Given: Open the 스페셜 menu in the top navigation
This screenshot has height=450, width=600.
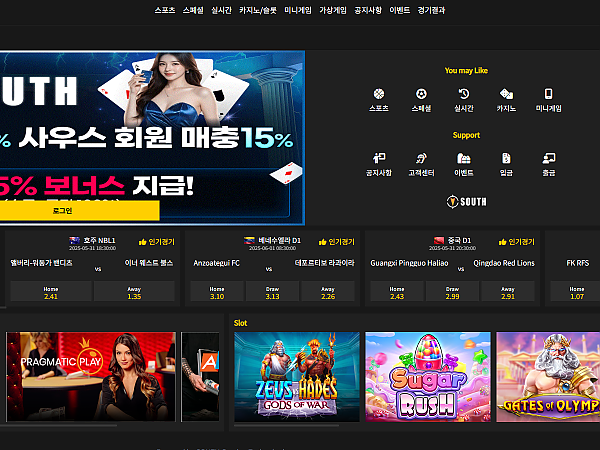Looking at the screenshot, I should click(x=193, y=10).
